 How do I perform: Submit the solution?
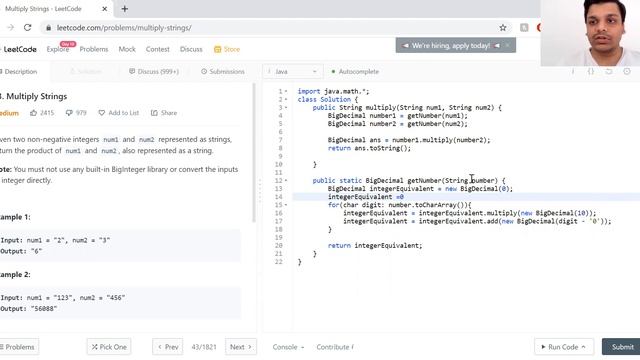coord(622,347)
